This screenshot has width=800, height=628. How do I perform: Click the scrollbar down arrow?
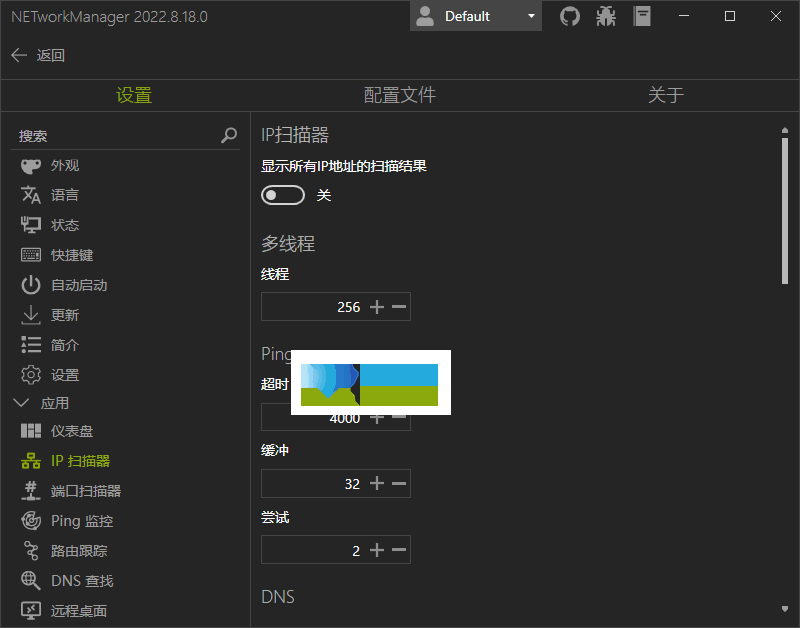[x=785, y=609]
